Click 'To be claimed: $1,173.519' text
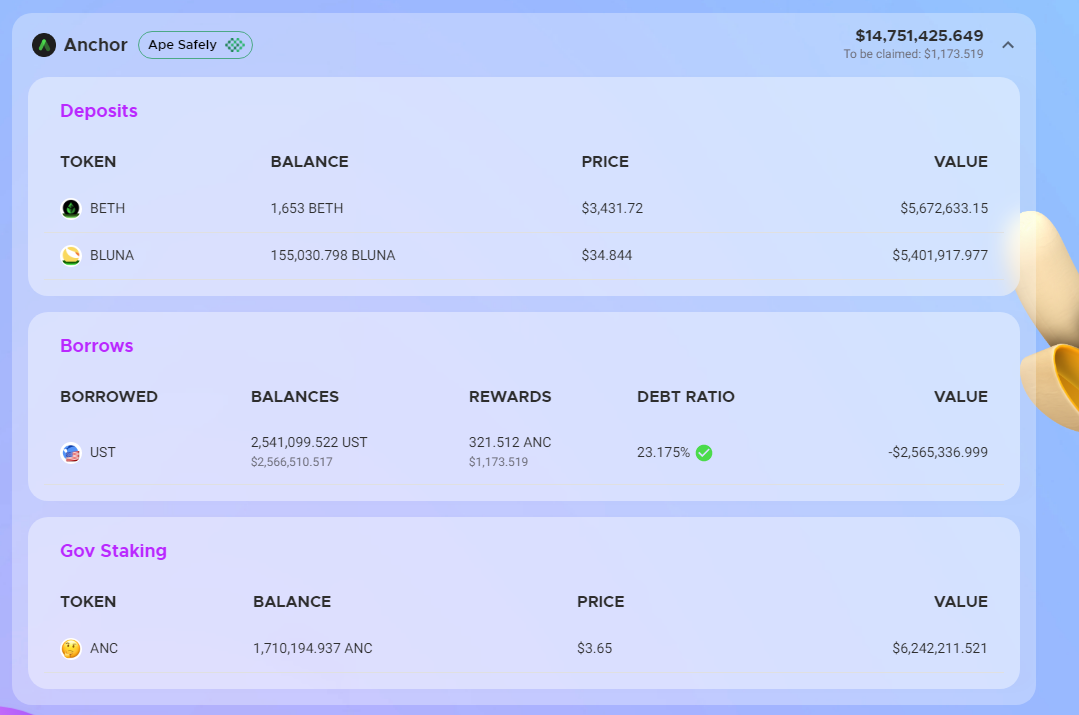The width and height of the screenshot is (1079, 715). tap(914, 54)
